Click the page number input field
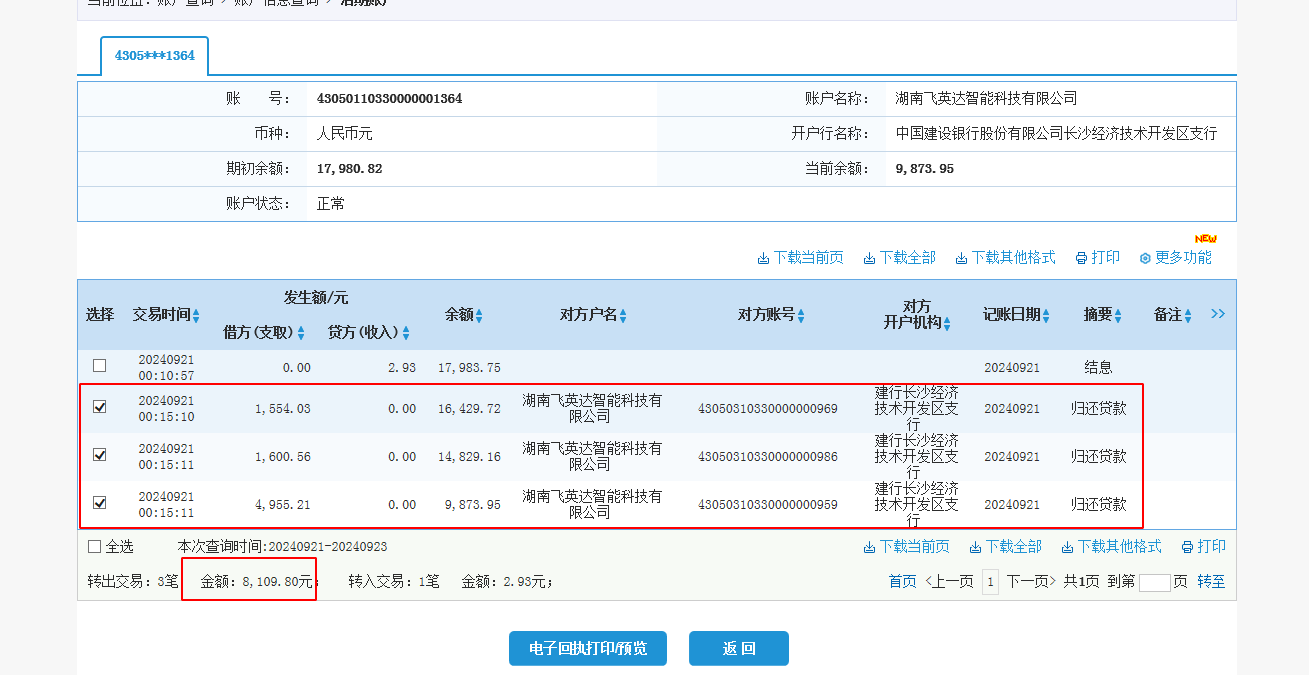This screenshot has height=675, width=1309. 1154,582
